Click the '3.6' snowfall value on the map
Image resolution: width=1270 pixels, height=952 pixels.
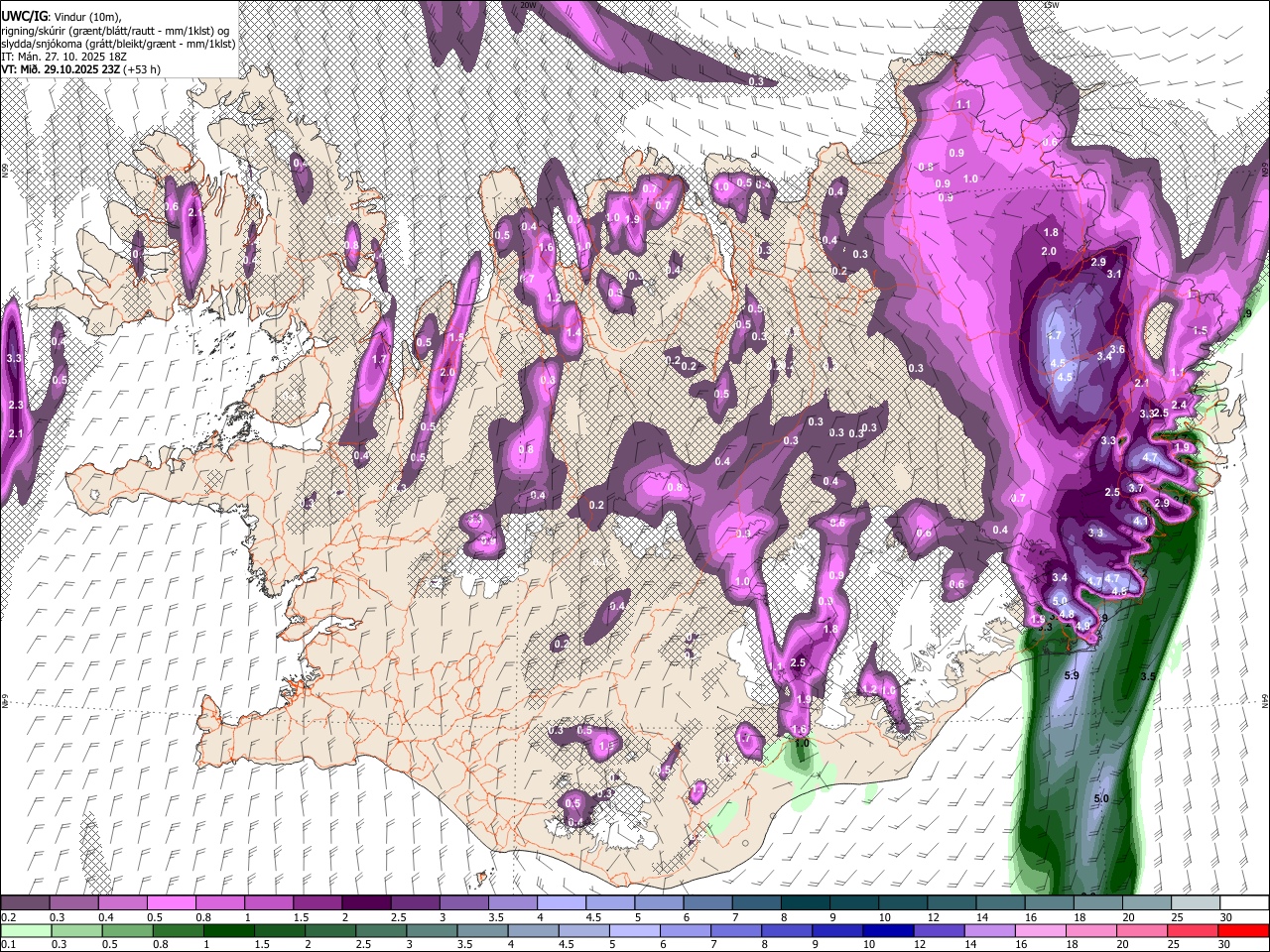pyautogui.click(x=1117, y=349)
